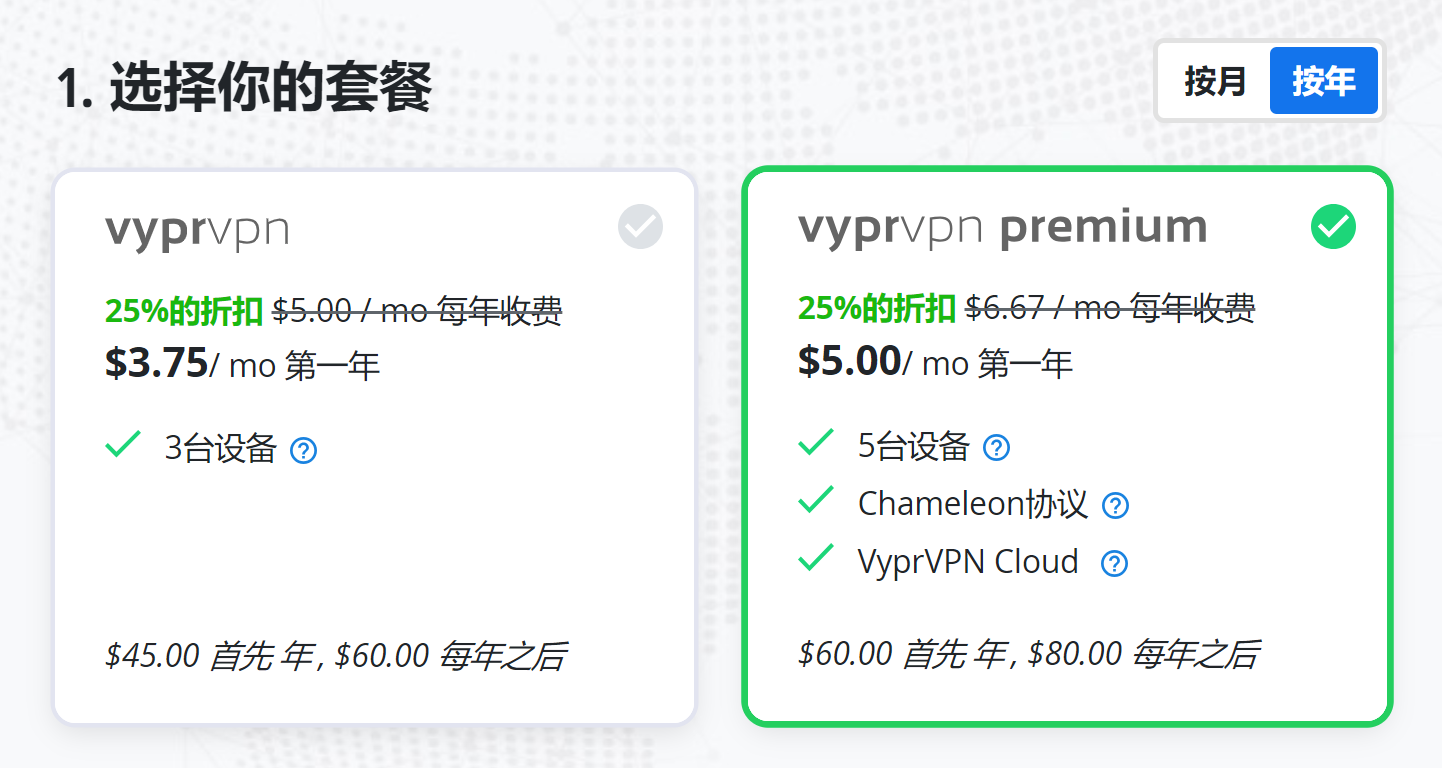Click the VyprVPN Cloud feature label
This screenshot has height=768, width=1442.
tap(968, 562)
